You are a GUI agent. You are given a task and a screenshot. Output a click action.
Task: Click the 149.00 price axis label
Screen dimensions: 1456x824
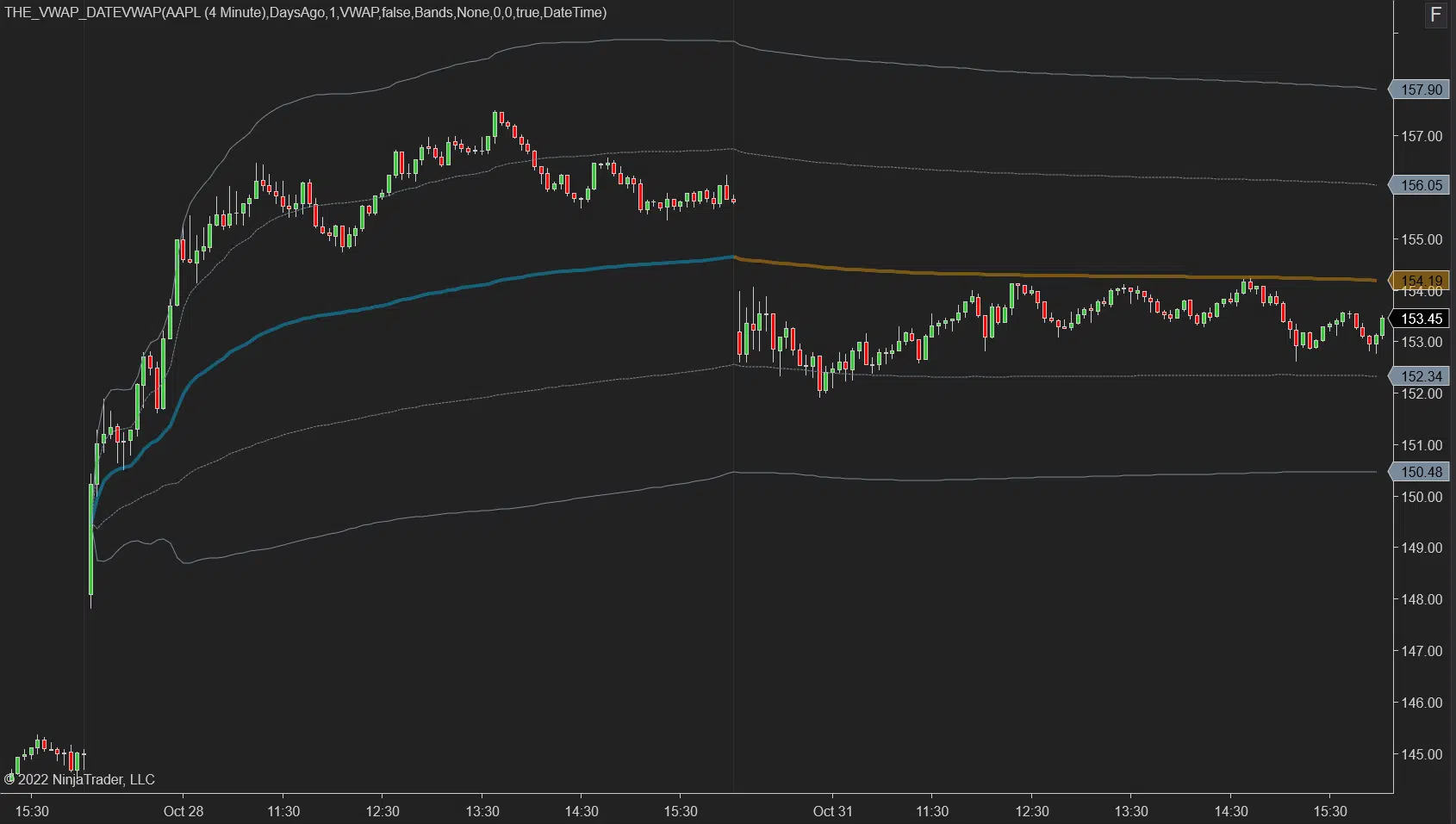[1422, 548]
